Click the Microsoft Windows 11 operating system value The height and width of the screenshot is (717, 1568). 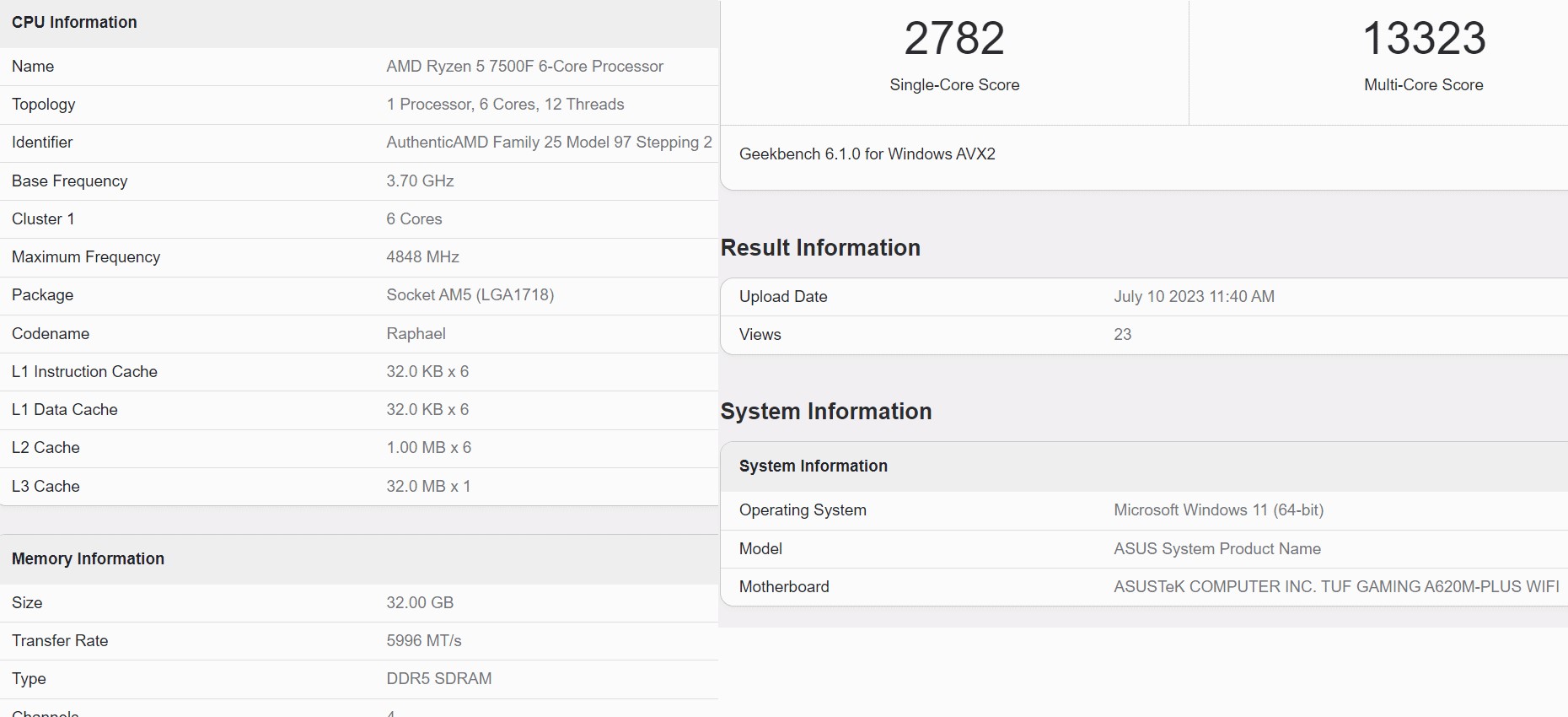pyautogui.click(x=1218, y=510)
